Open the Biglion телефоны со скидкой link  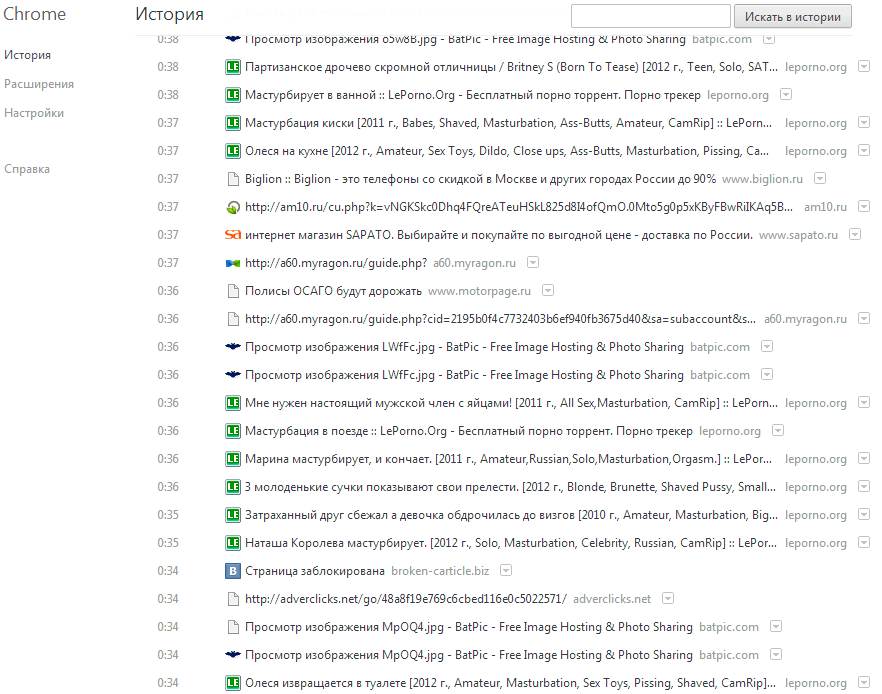[x=480, y=179]
